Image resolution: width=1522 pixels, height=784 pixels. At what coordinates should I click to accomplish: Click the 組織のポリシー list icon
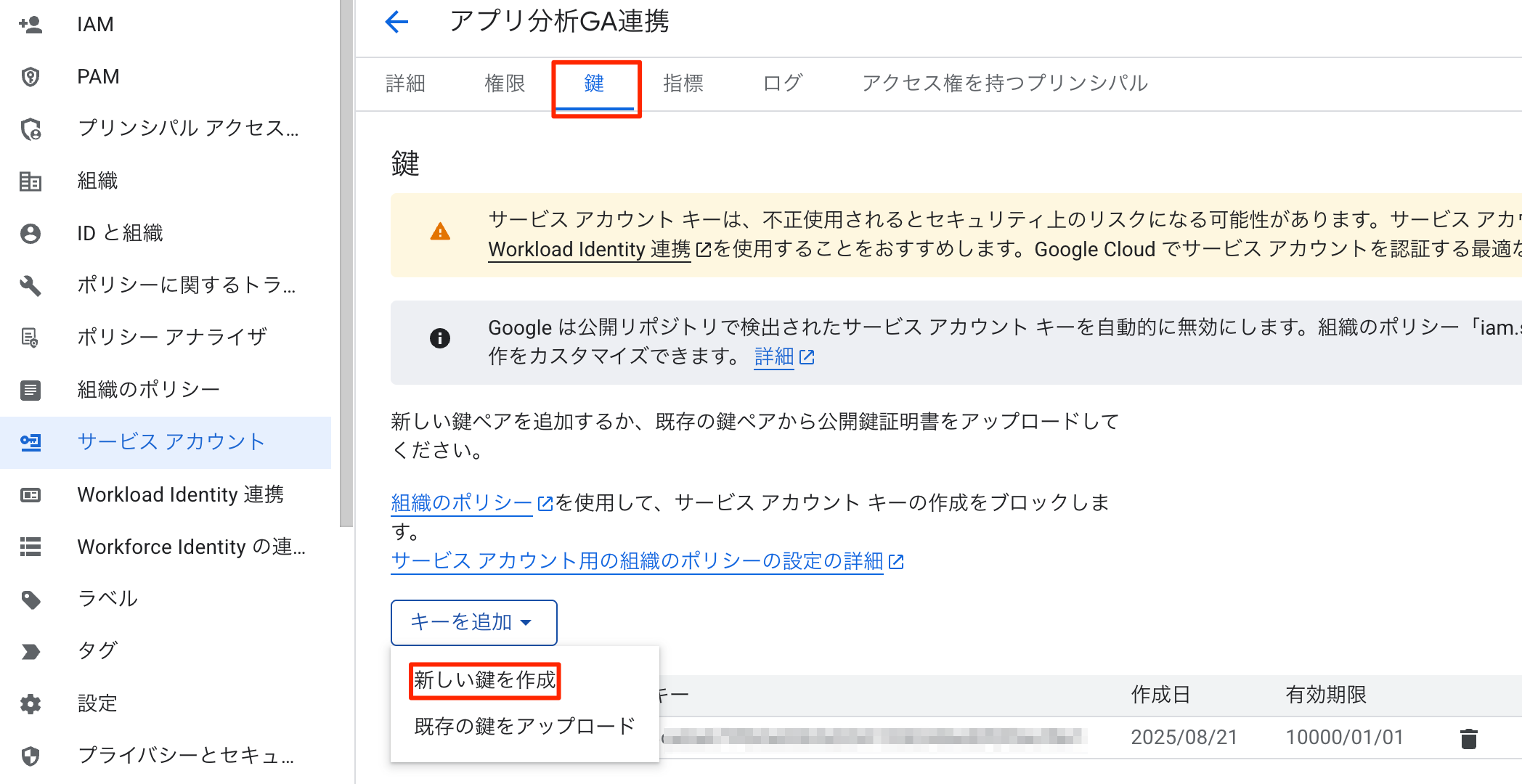pos(30,391)
